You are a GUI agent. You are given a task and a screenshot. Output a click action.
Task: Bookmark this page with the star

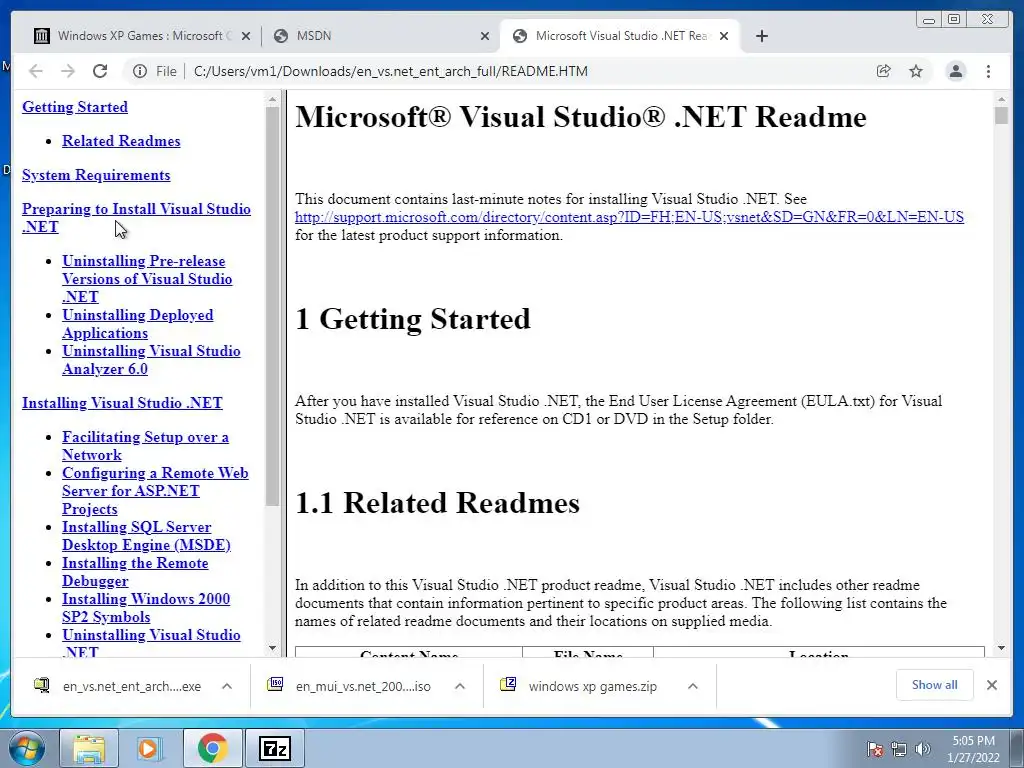(x=916, y=71)
